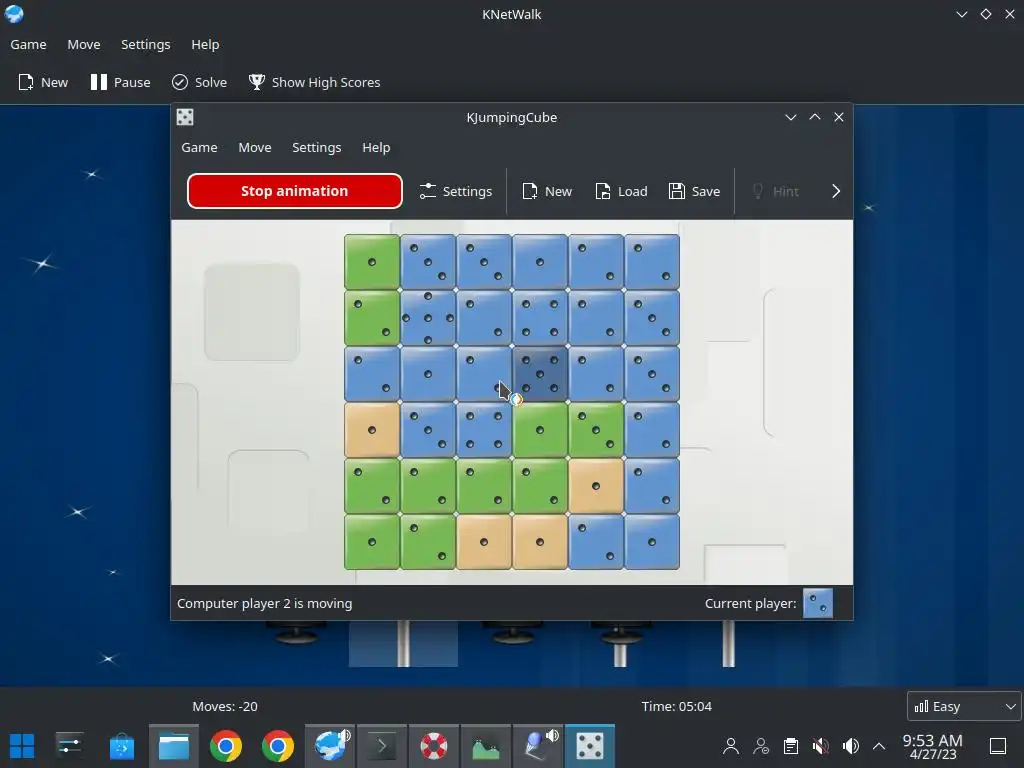The height and width of the screenshot is (768, 1024).
Task: Click the Moves: -20 status text
Action: [x=225, y=706]
